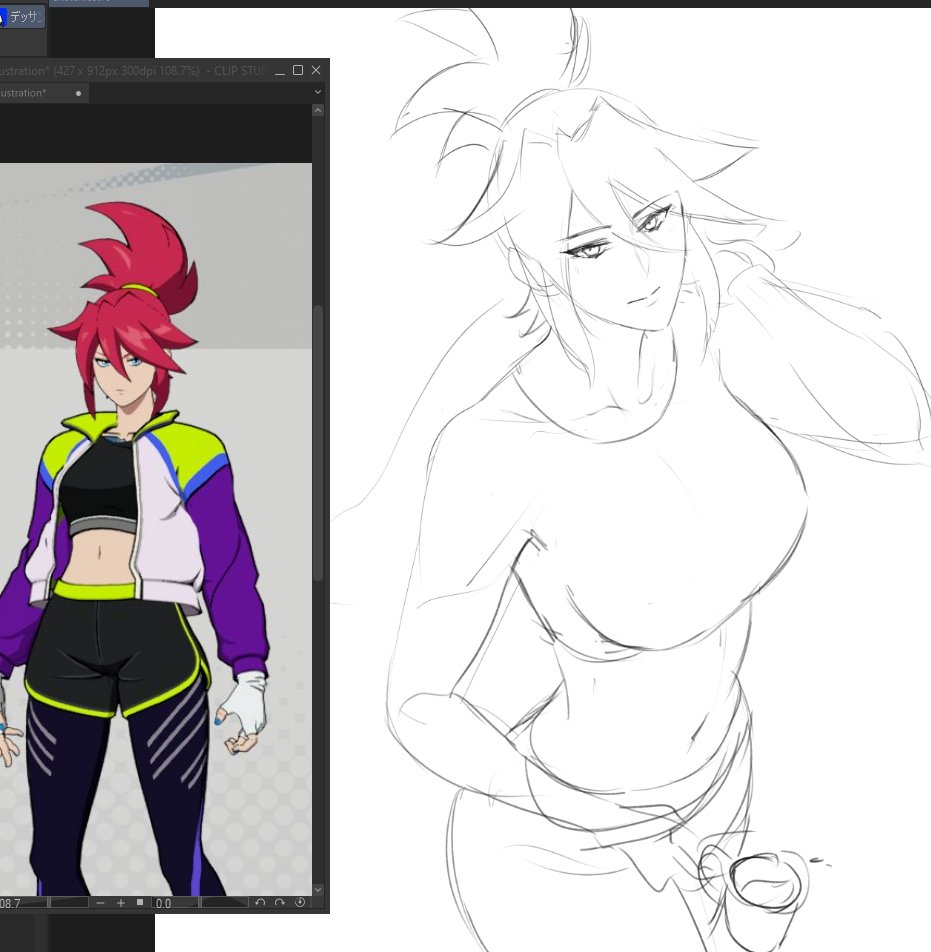
Task: Click the reference window title bar text
Action: 134,71
